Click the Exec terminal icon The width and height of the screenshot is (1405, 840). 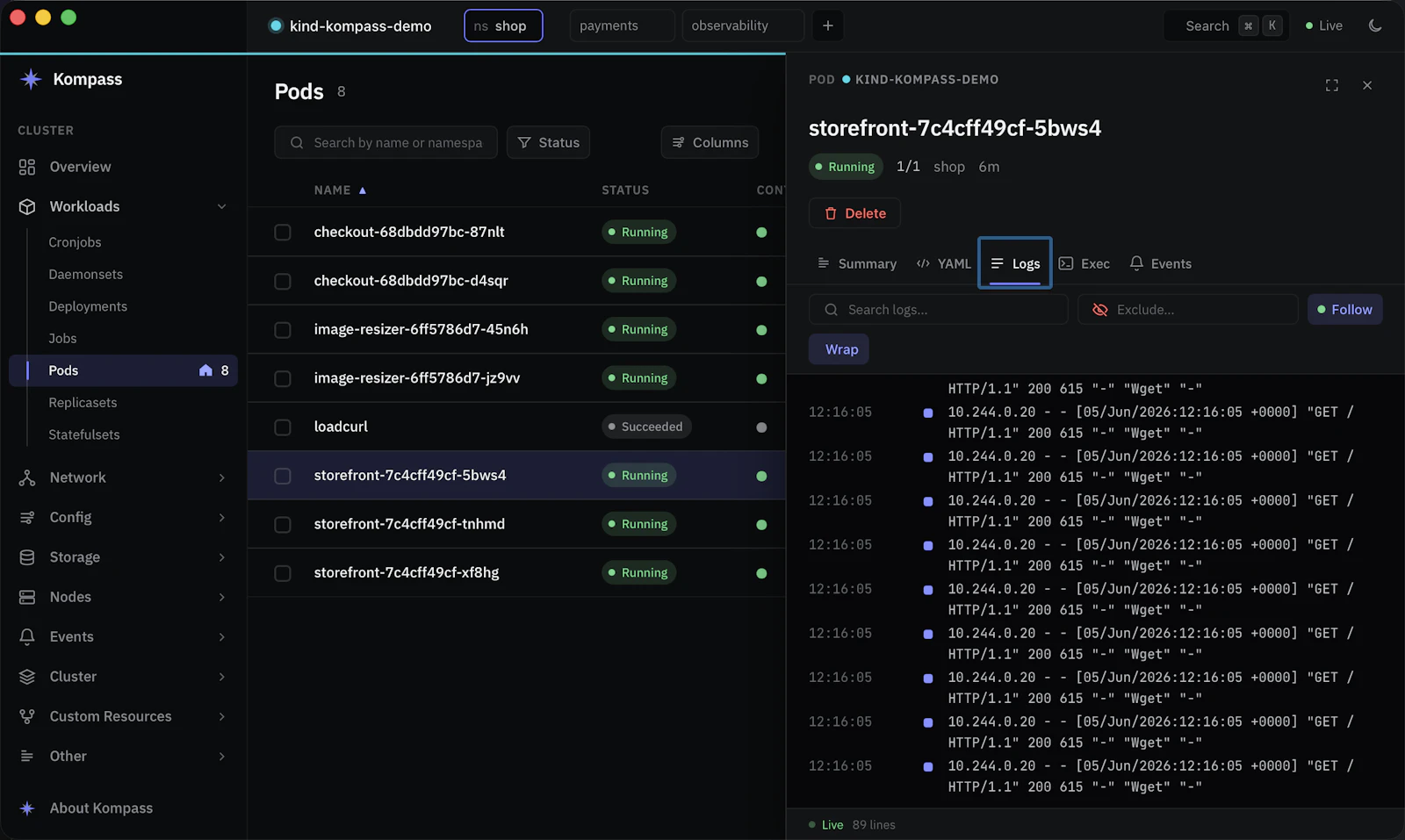tap(1066, 263)
